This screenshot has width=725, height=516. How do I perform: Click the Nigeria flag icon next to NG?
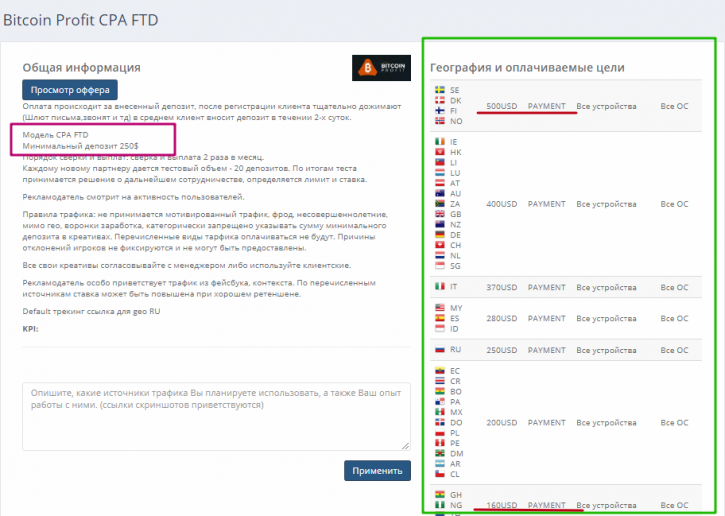click(440, 505)
